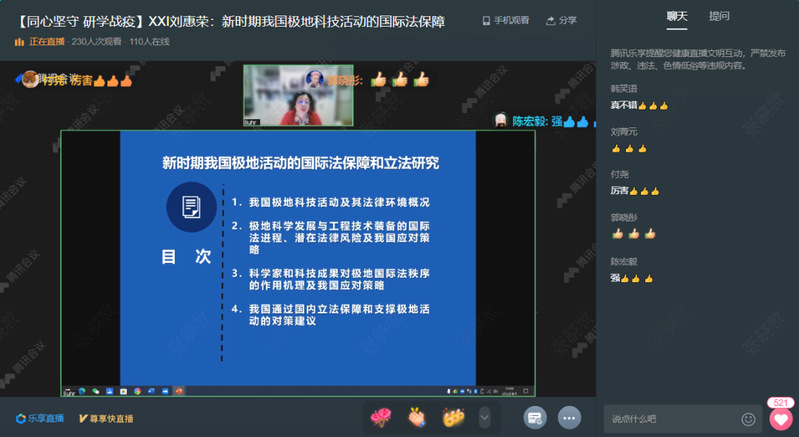Image resolution: width=799 pixels, height=437 pixels.
Task: Switch to the 提问 tab
Action: point(719,16)
